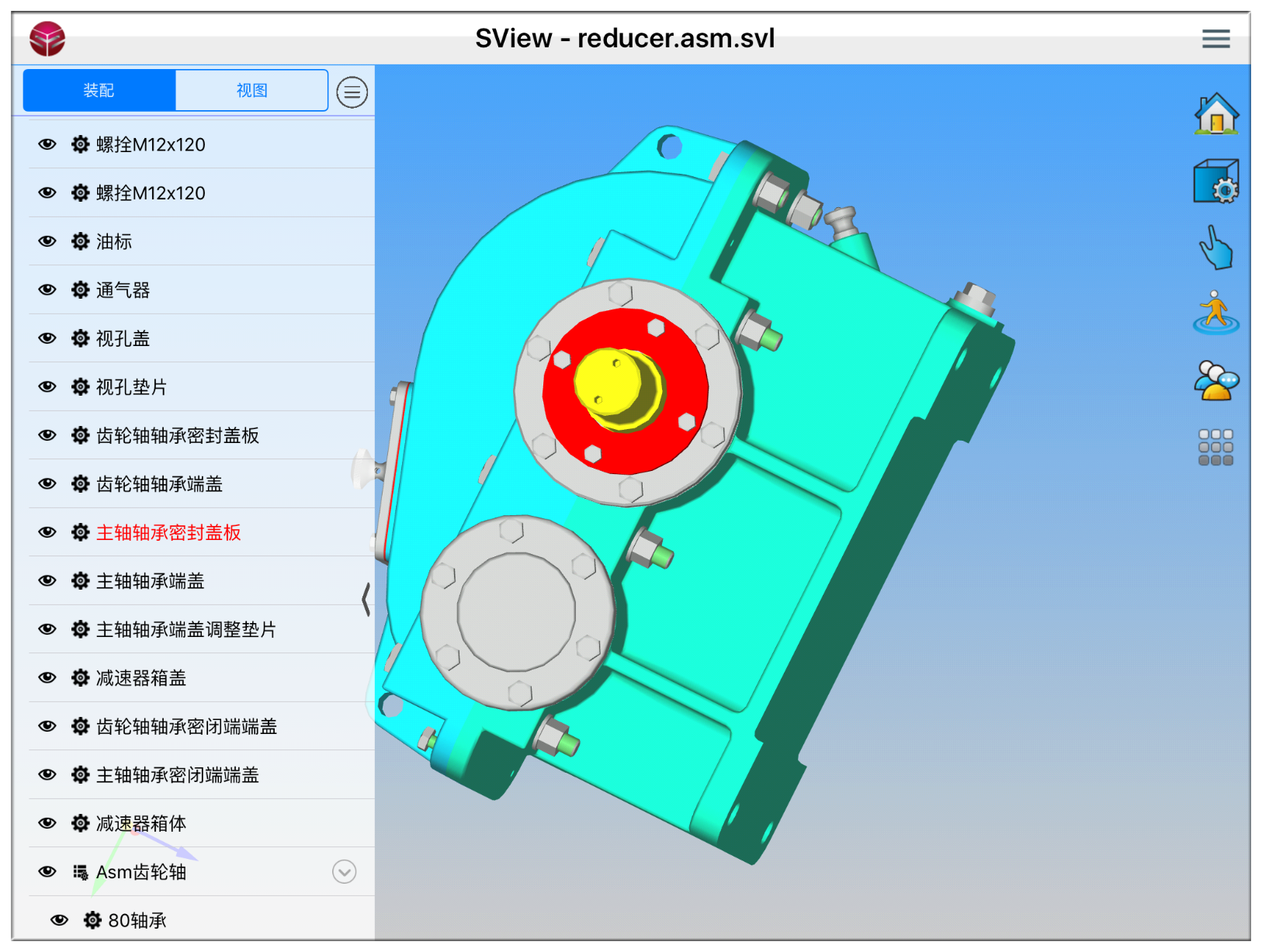Select 齿轮轴轴承密封盖板 in tree
The width and height of the screenshot is (1262, 952).
202,435
